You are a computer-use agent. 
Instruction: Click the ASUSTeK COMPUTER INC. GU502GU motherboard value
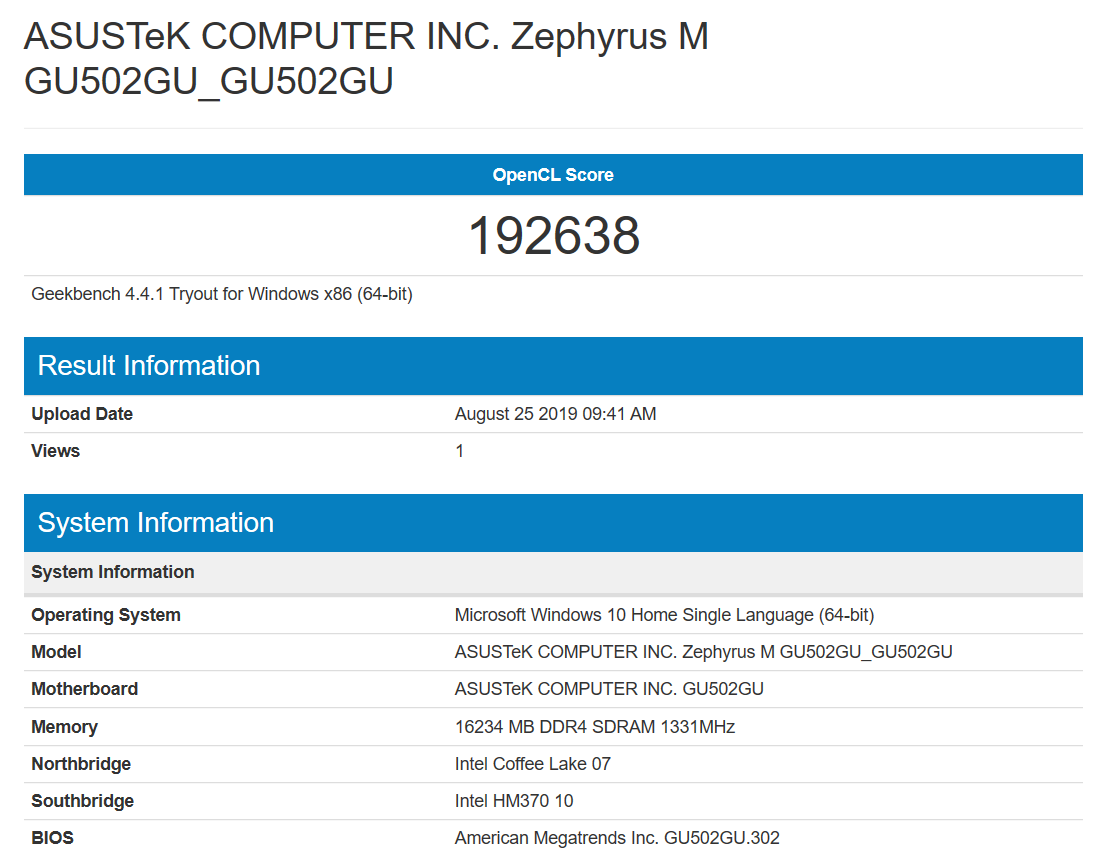coord(609,688)
